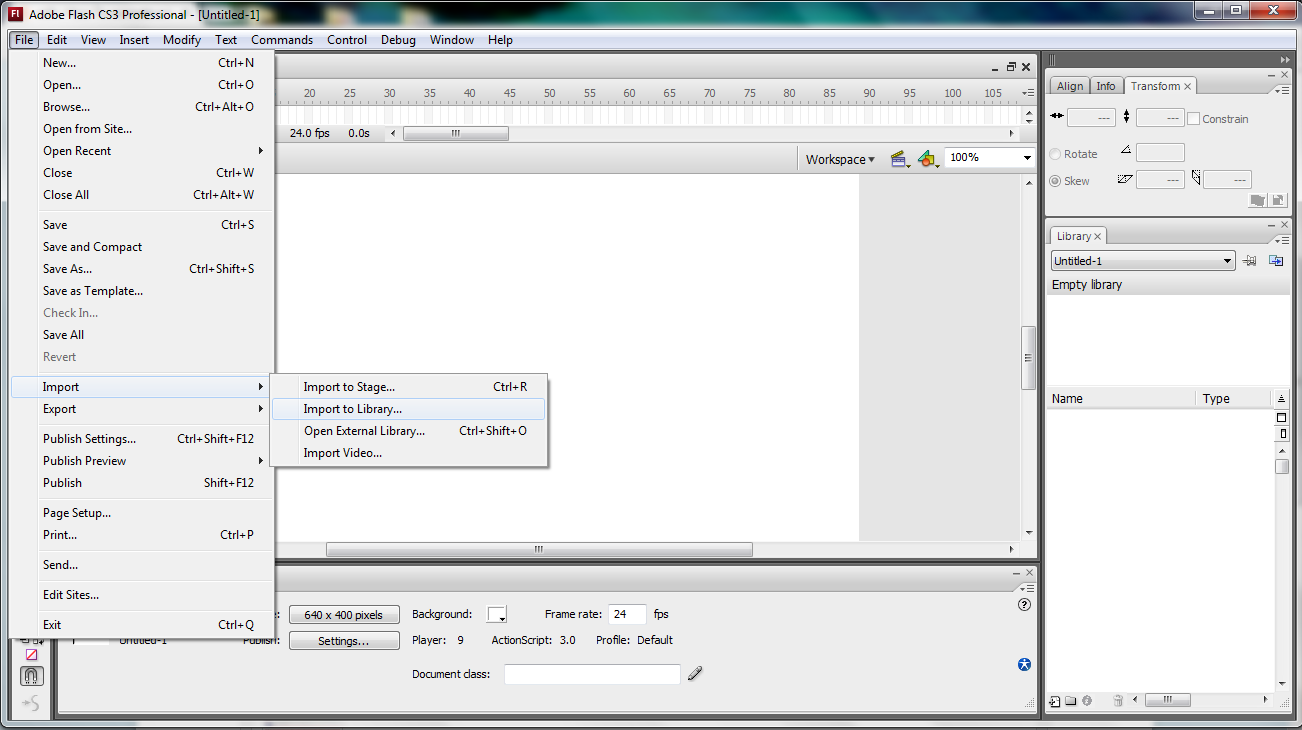The image size is (1302, 730).
Task: Open the Untitled-1 library selector dropdown
Action: (1143, 261)
